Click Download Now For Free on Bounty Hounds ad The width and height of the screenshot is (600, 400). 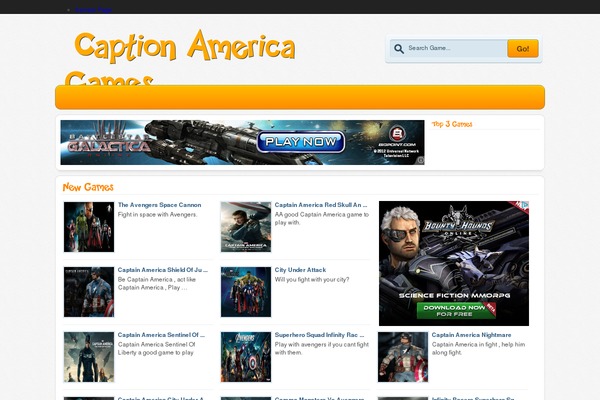(455, 310)
